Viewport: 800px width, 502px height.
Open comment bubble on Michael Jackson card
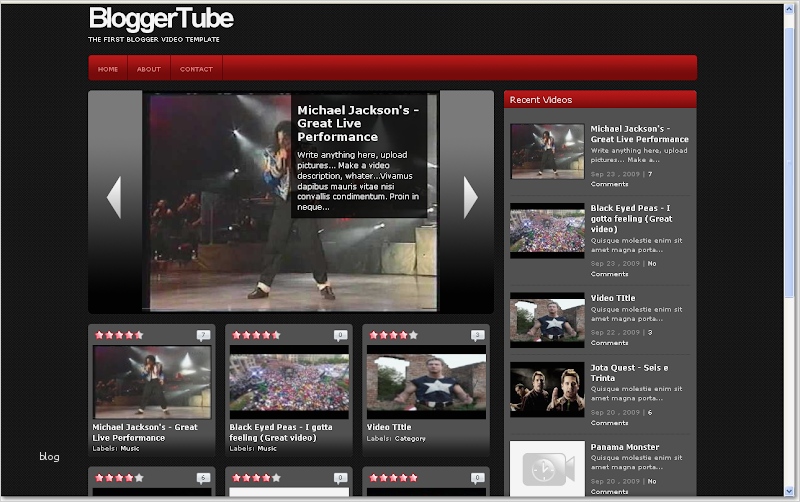203,335
